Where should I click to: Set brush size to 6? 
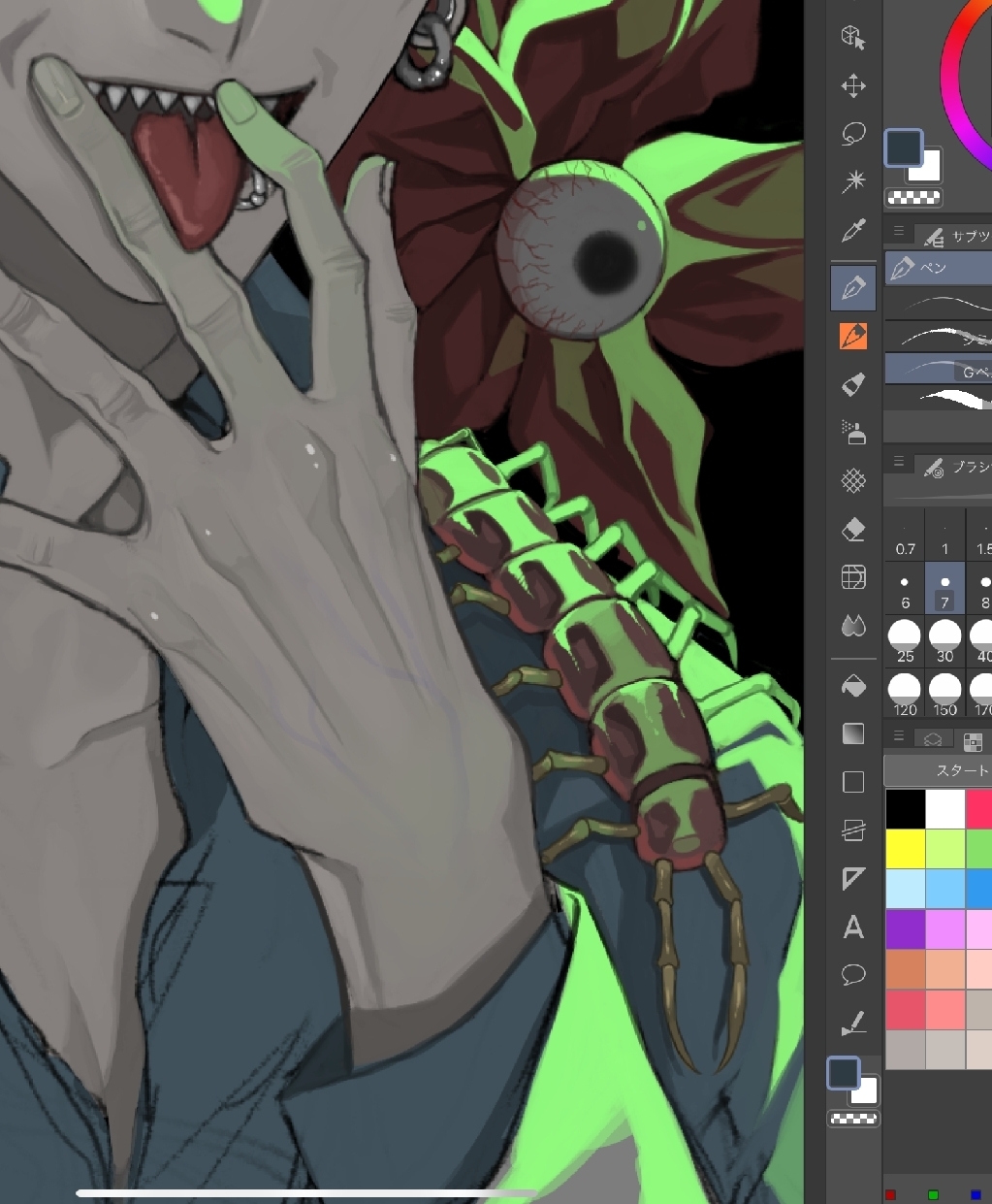click(x=905, y=590)
